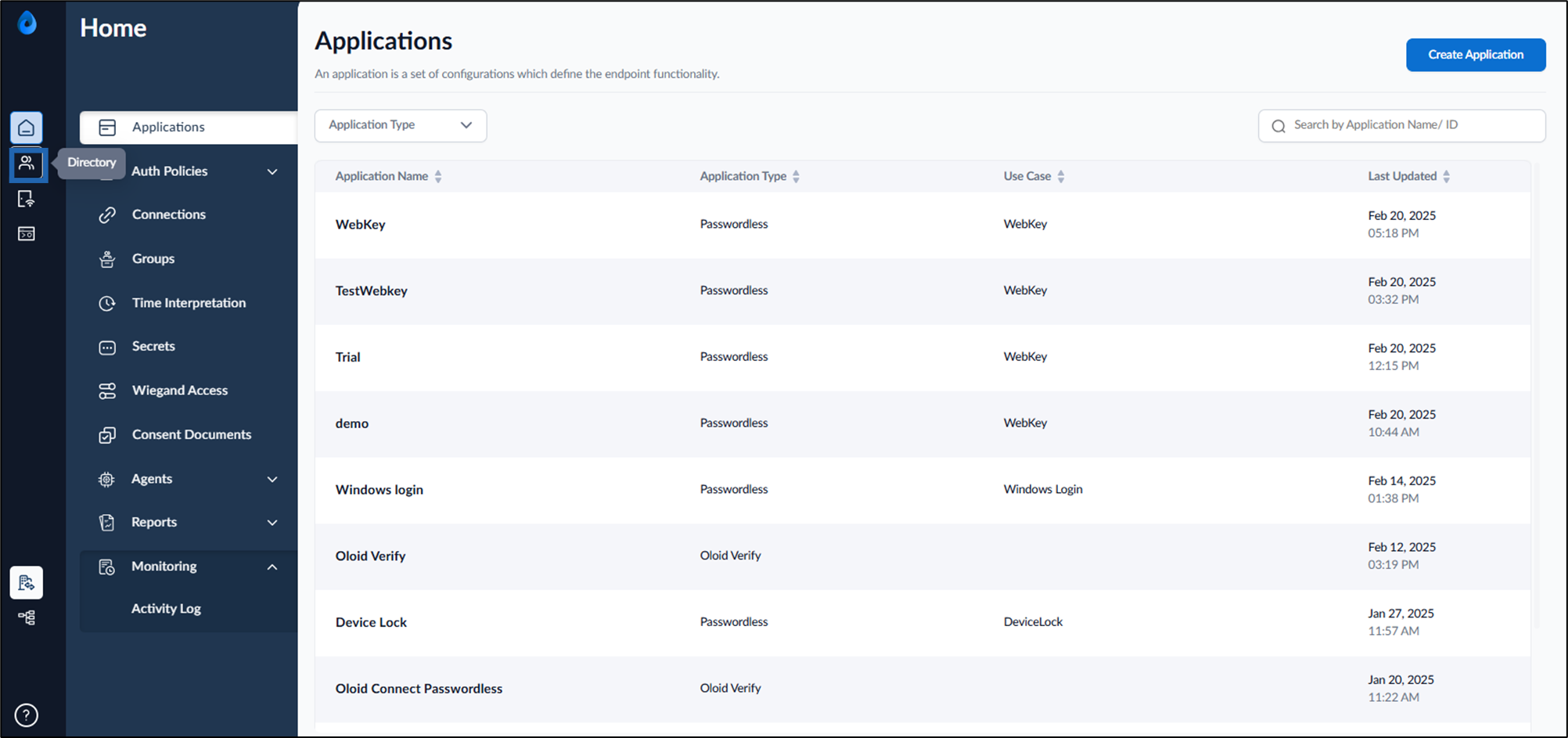Image resolution: width=1568 pixels, height=738 pixels.
Task: Sort by Last Updated column arrows
Action: (x=1447, y=177)
